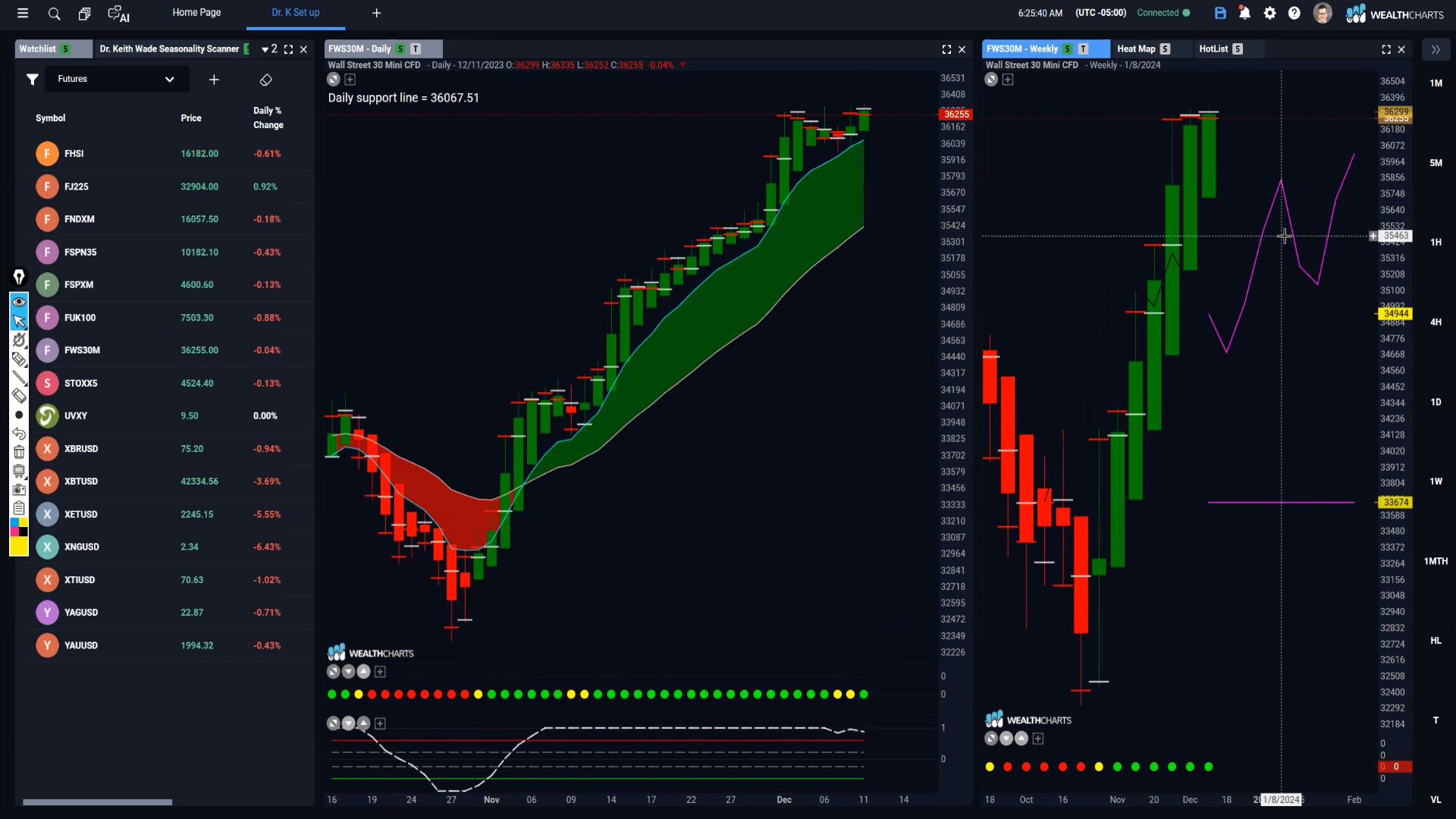The height and width of the screenshot is (819, 1456).
Task: Toggle S badge on Watchlist tab
Action: click(x=66, y=49)
